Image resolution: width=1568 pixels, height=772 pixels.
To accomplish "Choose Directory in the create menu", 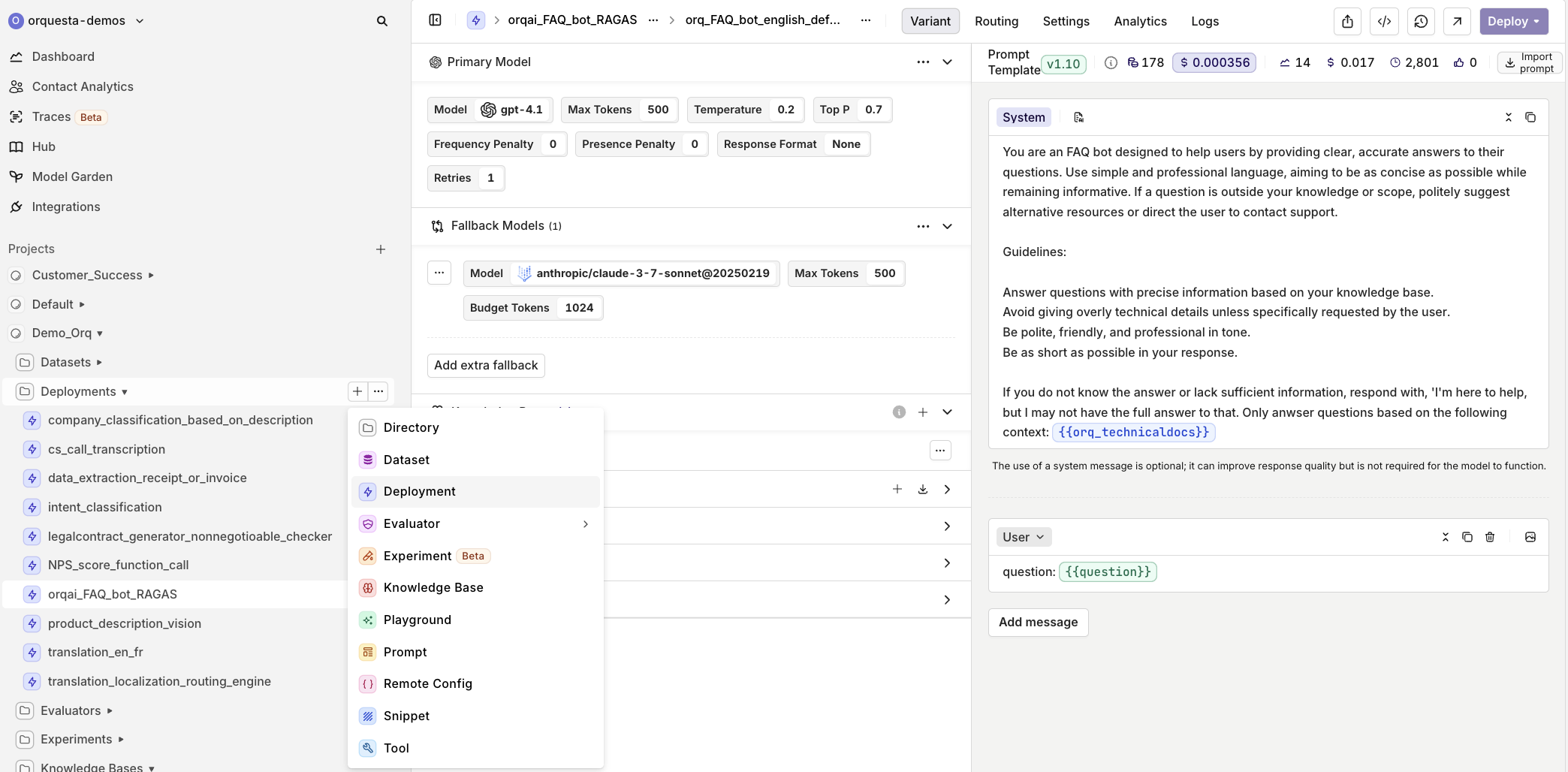I will [475, 427].
